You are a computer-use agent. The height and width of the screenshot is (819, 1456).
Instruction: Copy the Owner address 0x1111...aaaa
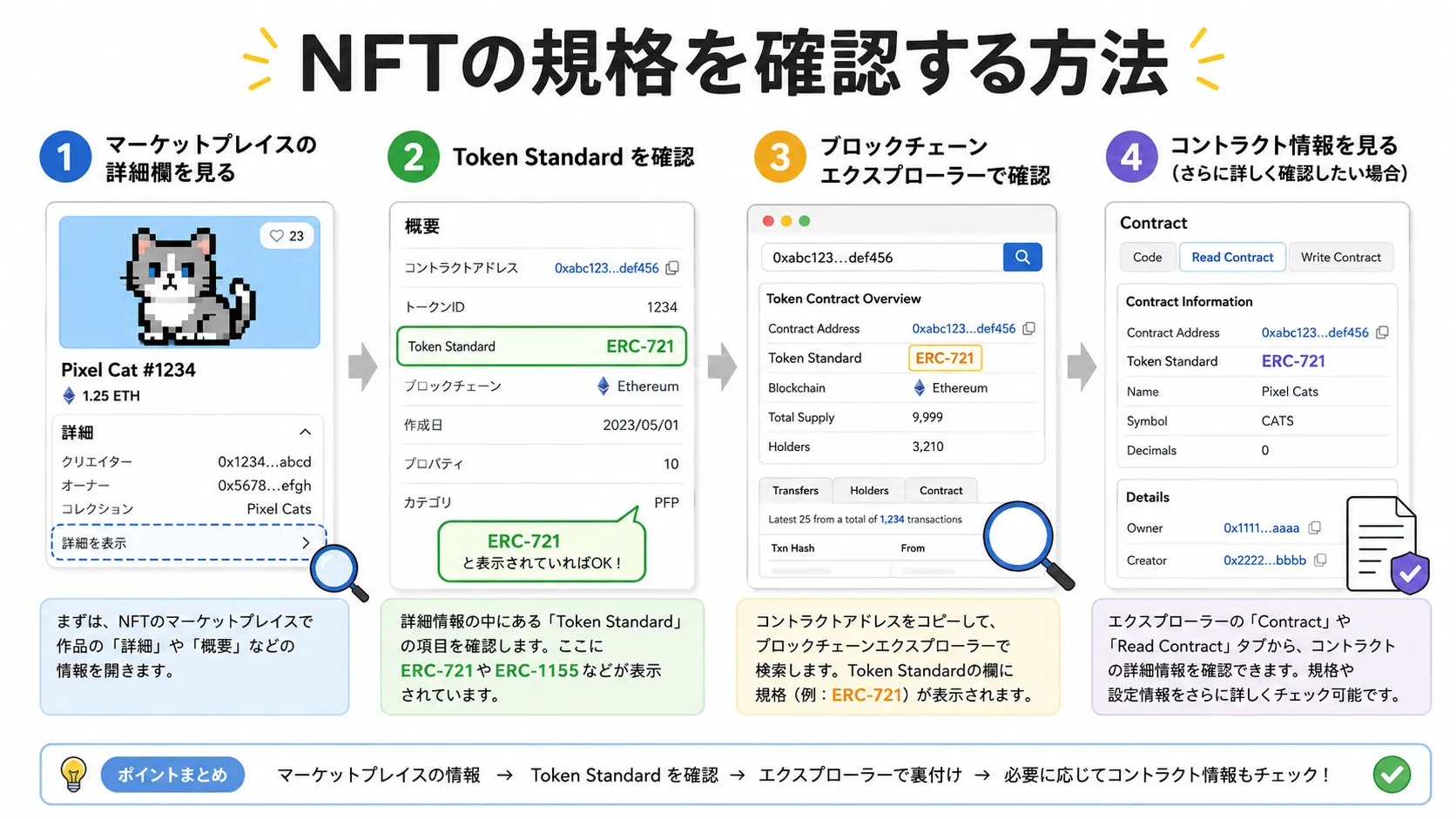[x=1315, y=527]
